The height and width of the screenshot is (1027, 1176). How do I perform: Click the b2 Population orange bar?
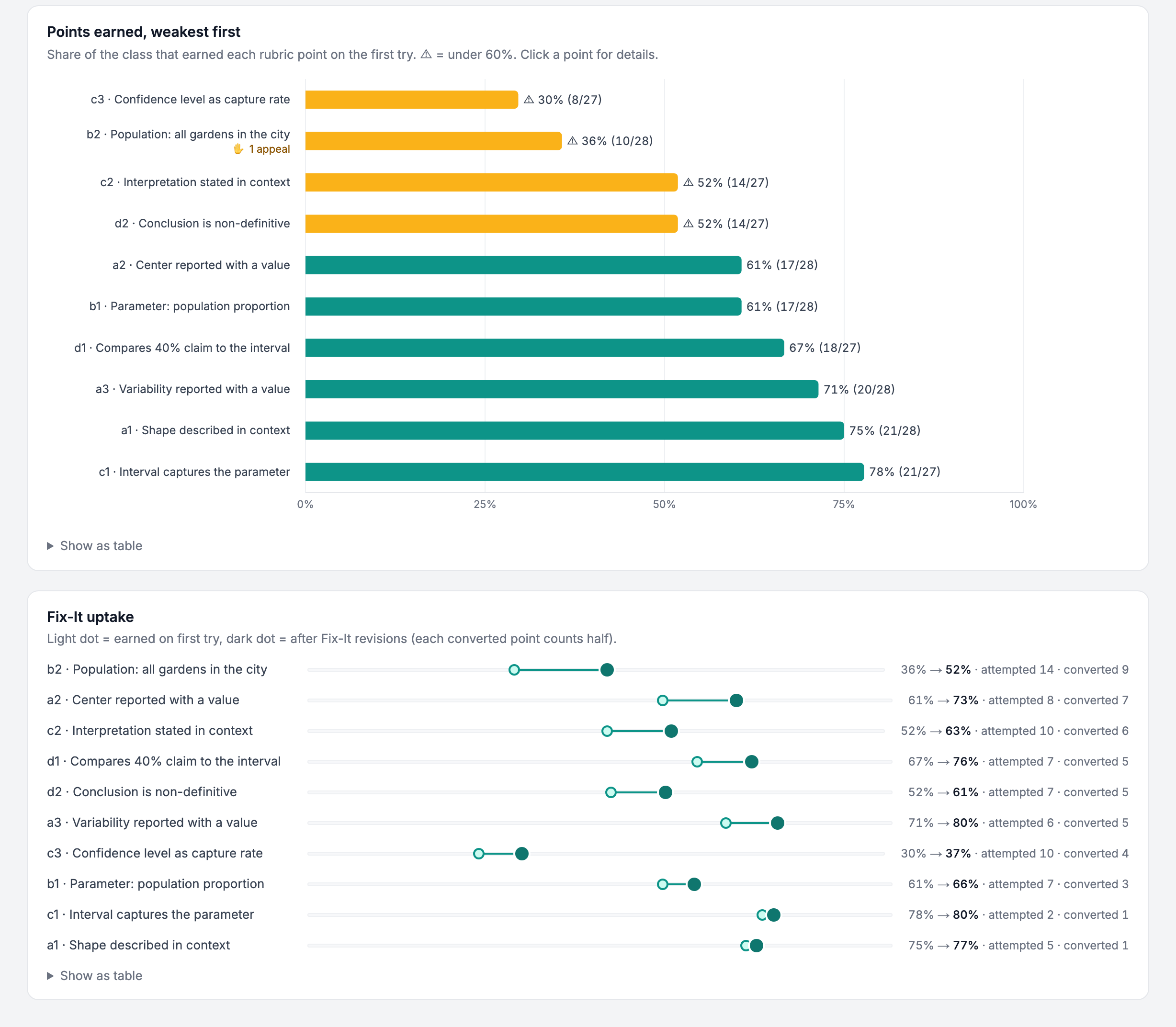433,141
